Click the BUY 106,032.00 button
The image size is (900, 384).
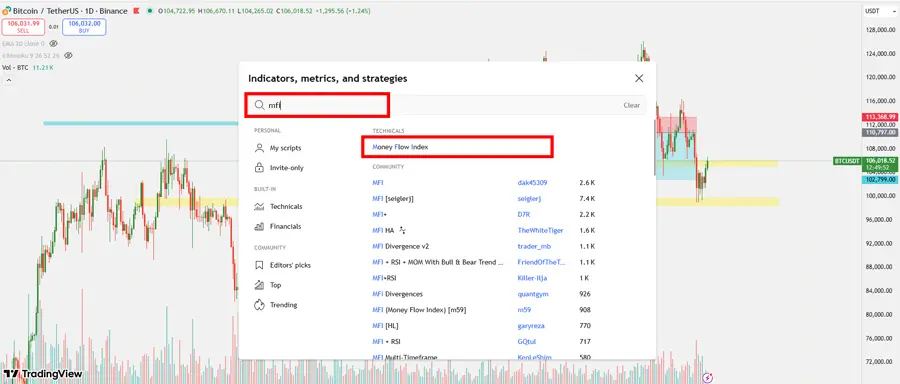84,27
